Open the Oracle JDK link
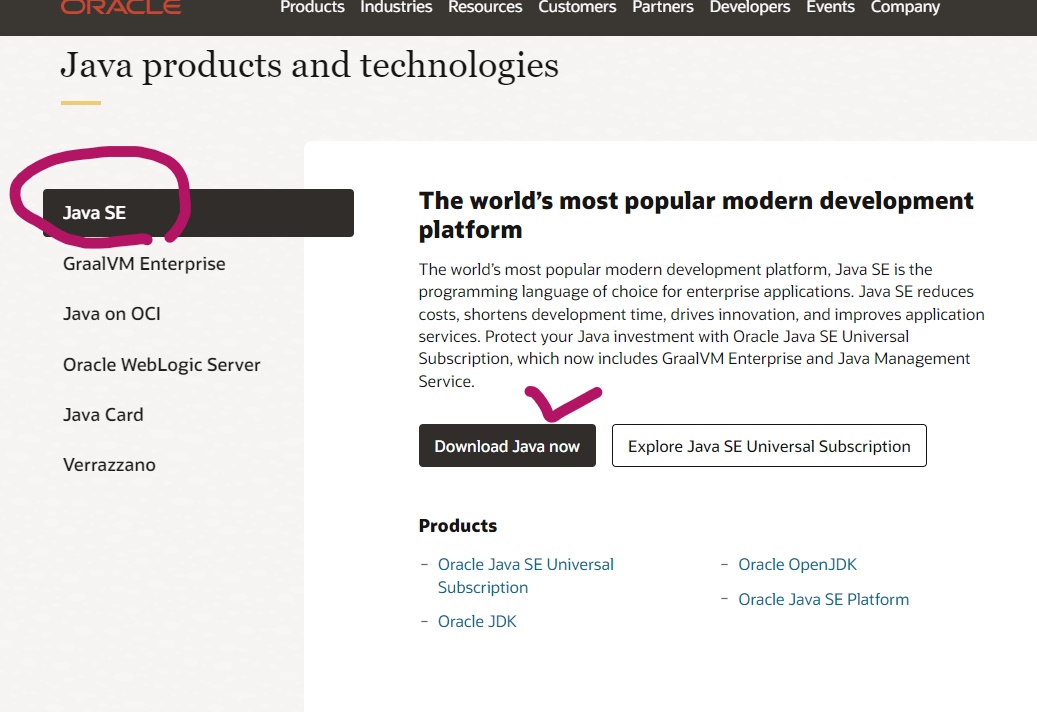 [477, 621]
